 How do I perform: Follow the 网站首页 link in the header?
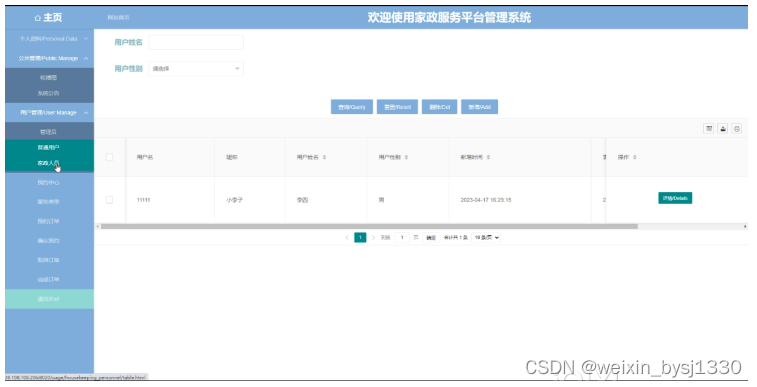(118, 18)
